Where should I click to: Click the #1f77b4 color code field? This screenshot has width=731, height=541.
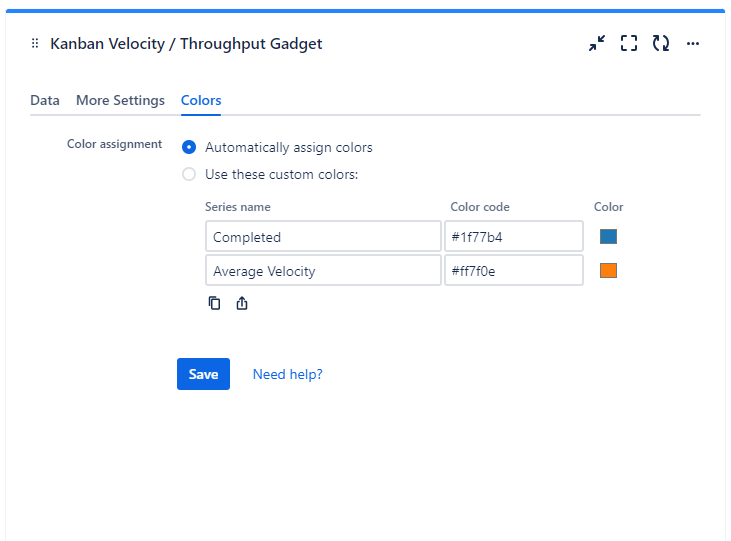pyautogui.click(x=514, y=237)
